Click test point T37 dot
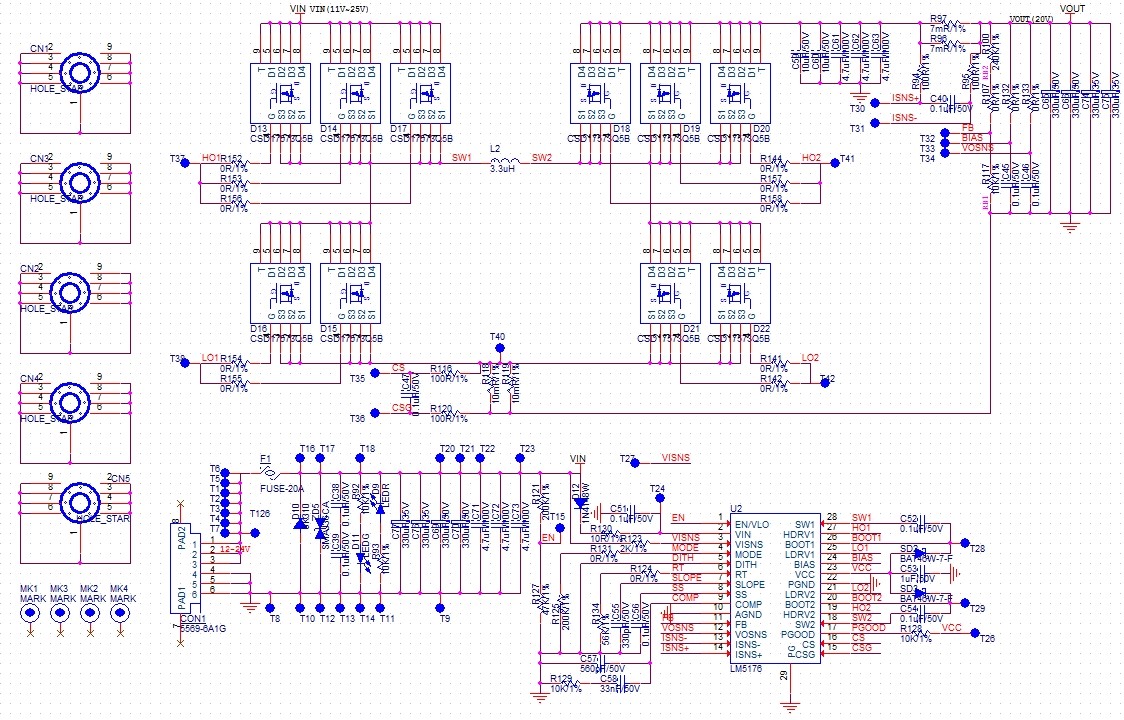Image resolution: width=1124 pixels, height=720 pixels. tap(185, 164)
